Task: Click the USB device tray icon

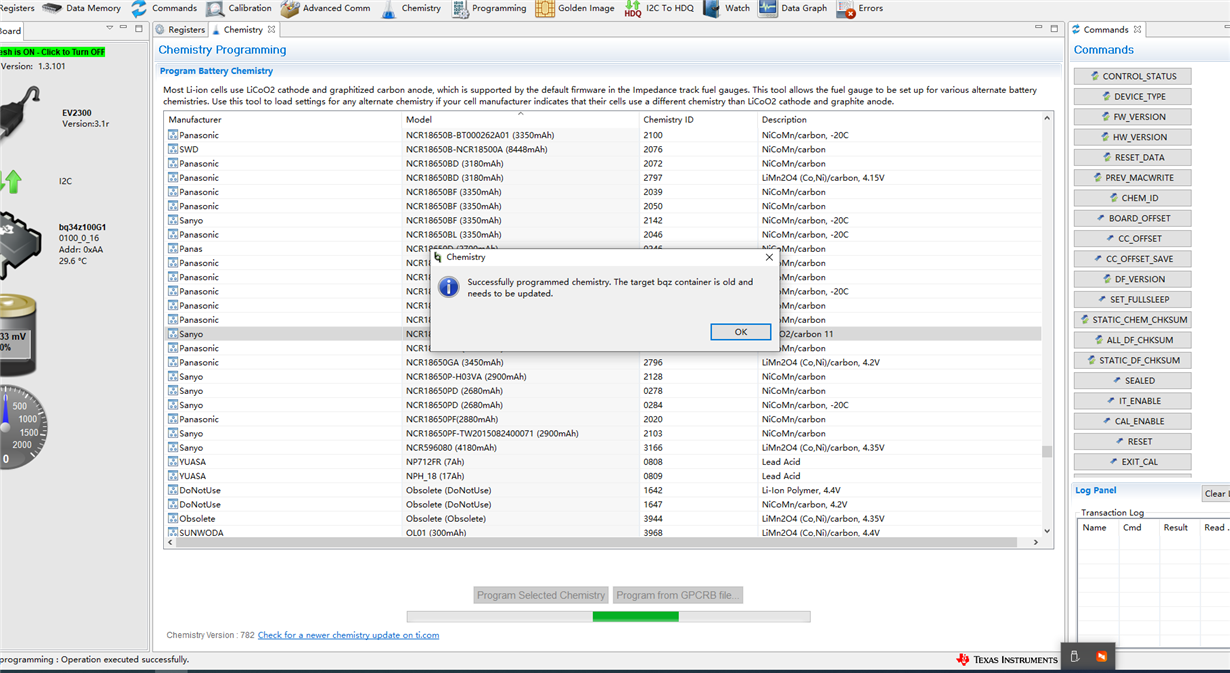Action: point(1075,657)
